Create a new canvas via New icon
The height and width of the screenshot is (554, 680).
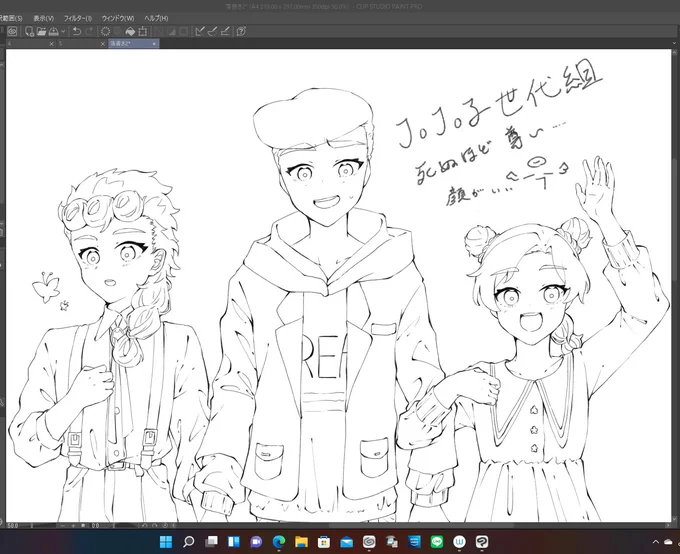click(x=29, y=31)
